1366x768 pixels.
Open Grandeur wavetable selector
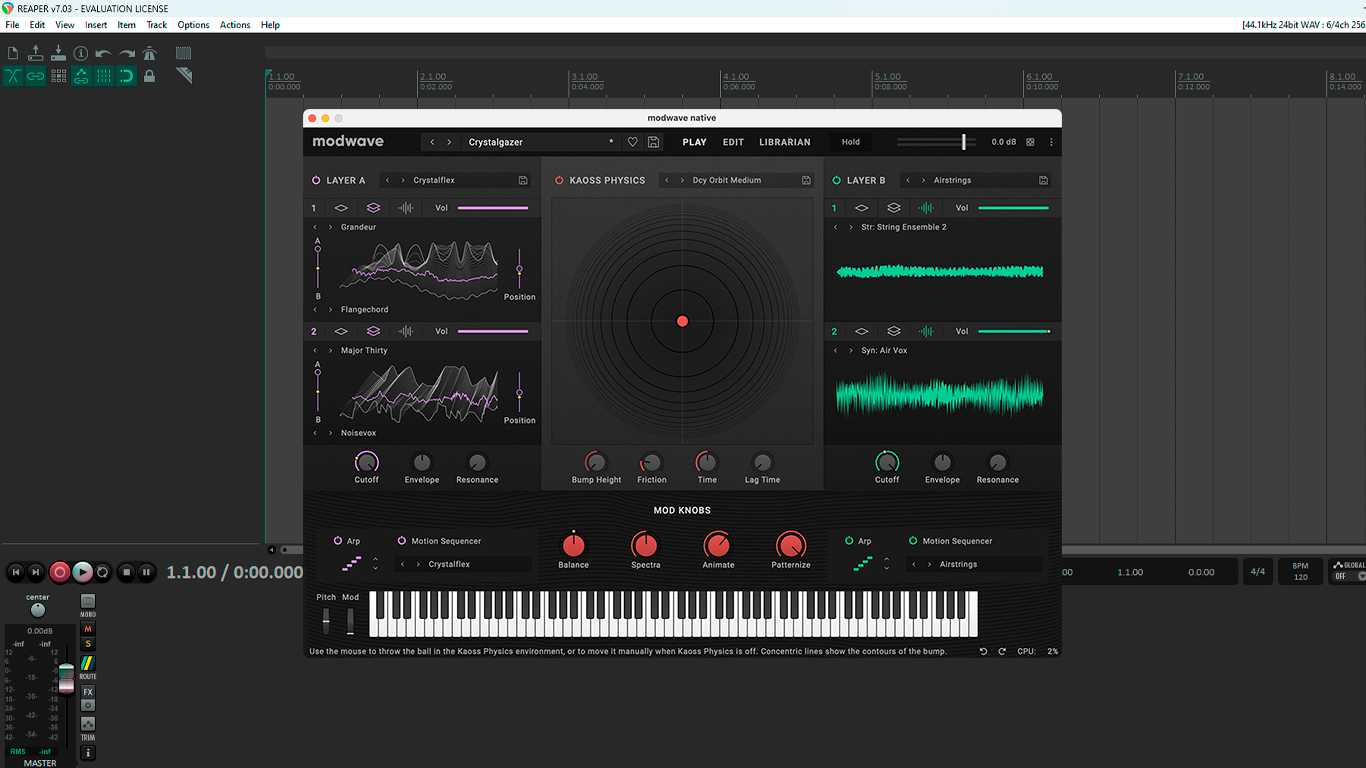(x=358, y=227)
